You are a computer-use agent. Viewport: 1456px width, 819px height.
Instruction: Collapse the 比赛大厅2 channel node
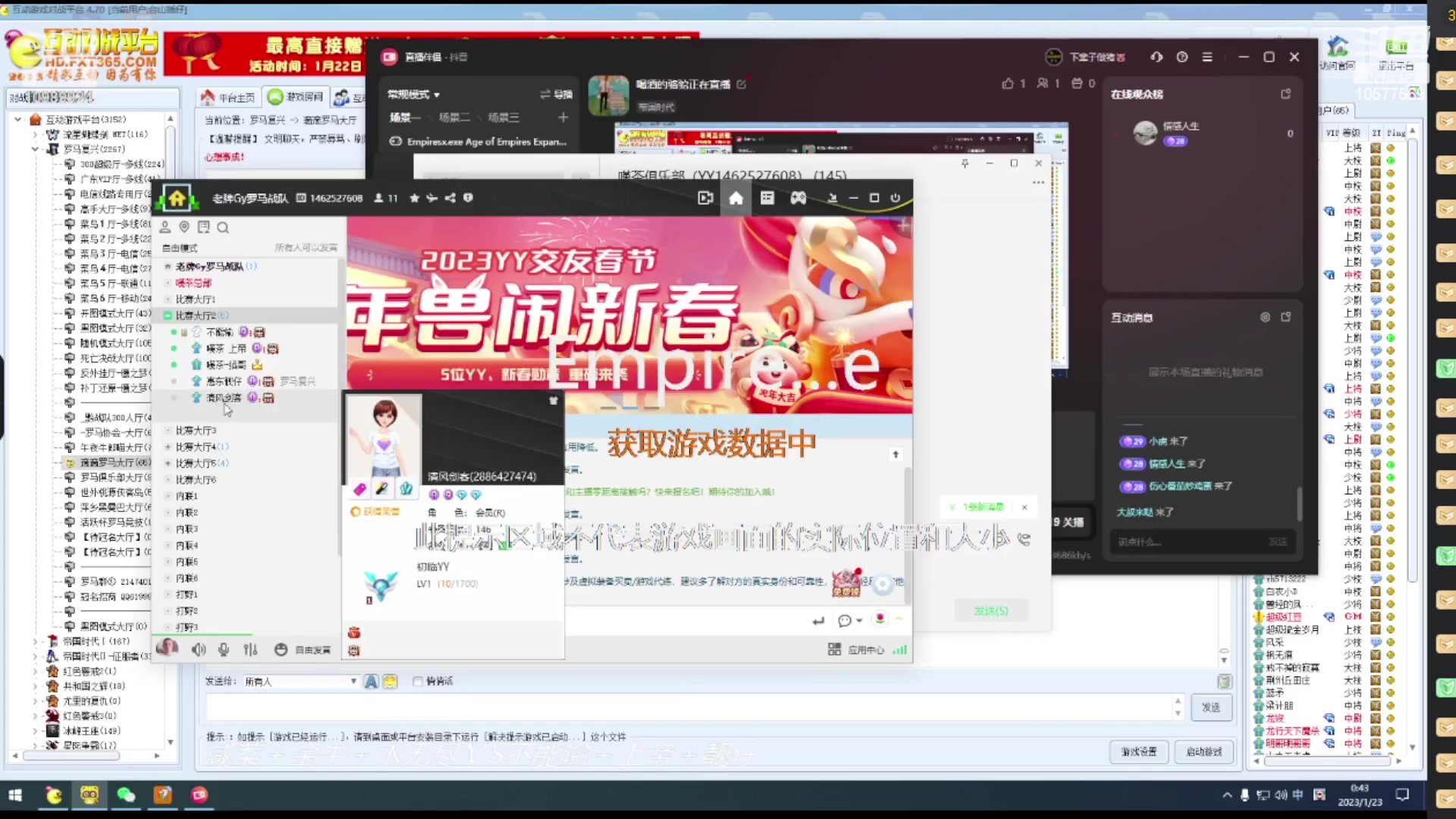pos(168,315)
